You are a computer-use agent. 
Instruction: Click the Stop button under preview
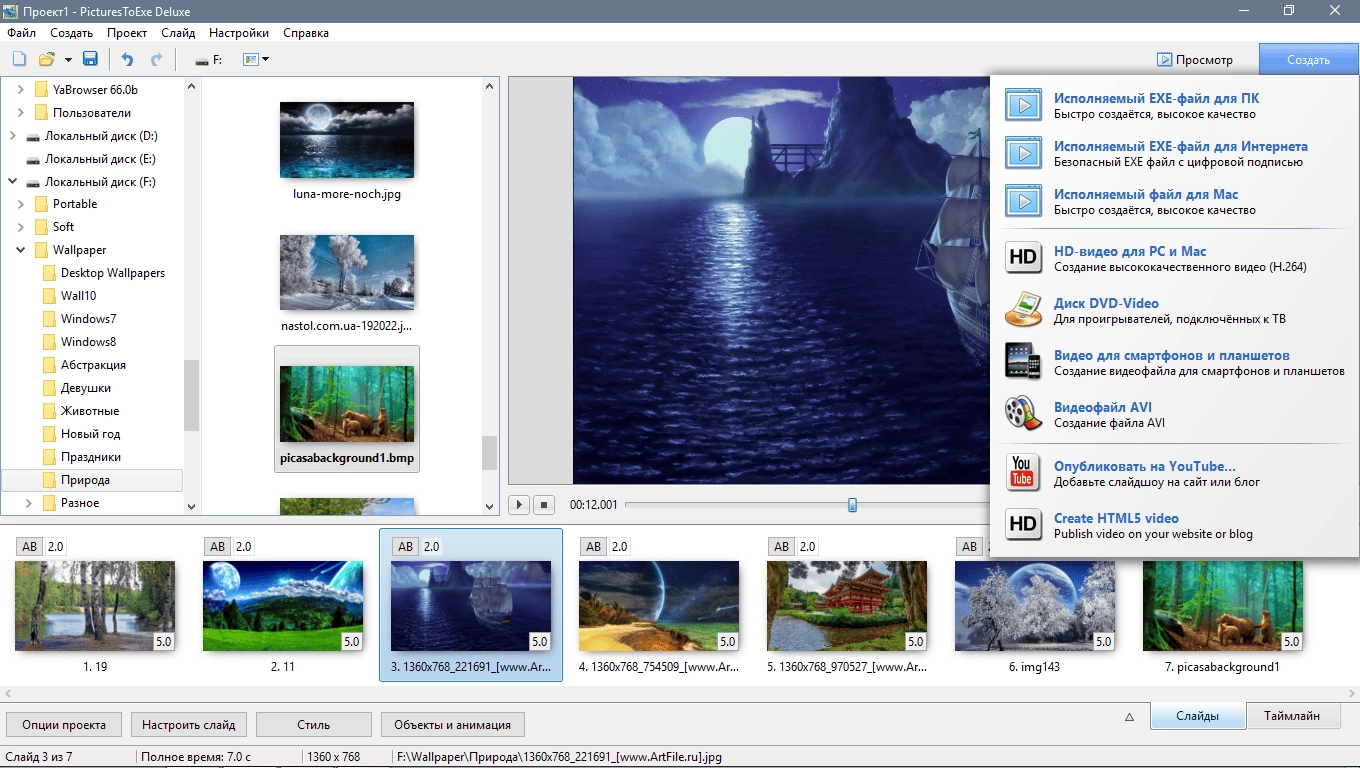pos(544,505)
